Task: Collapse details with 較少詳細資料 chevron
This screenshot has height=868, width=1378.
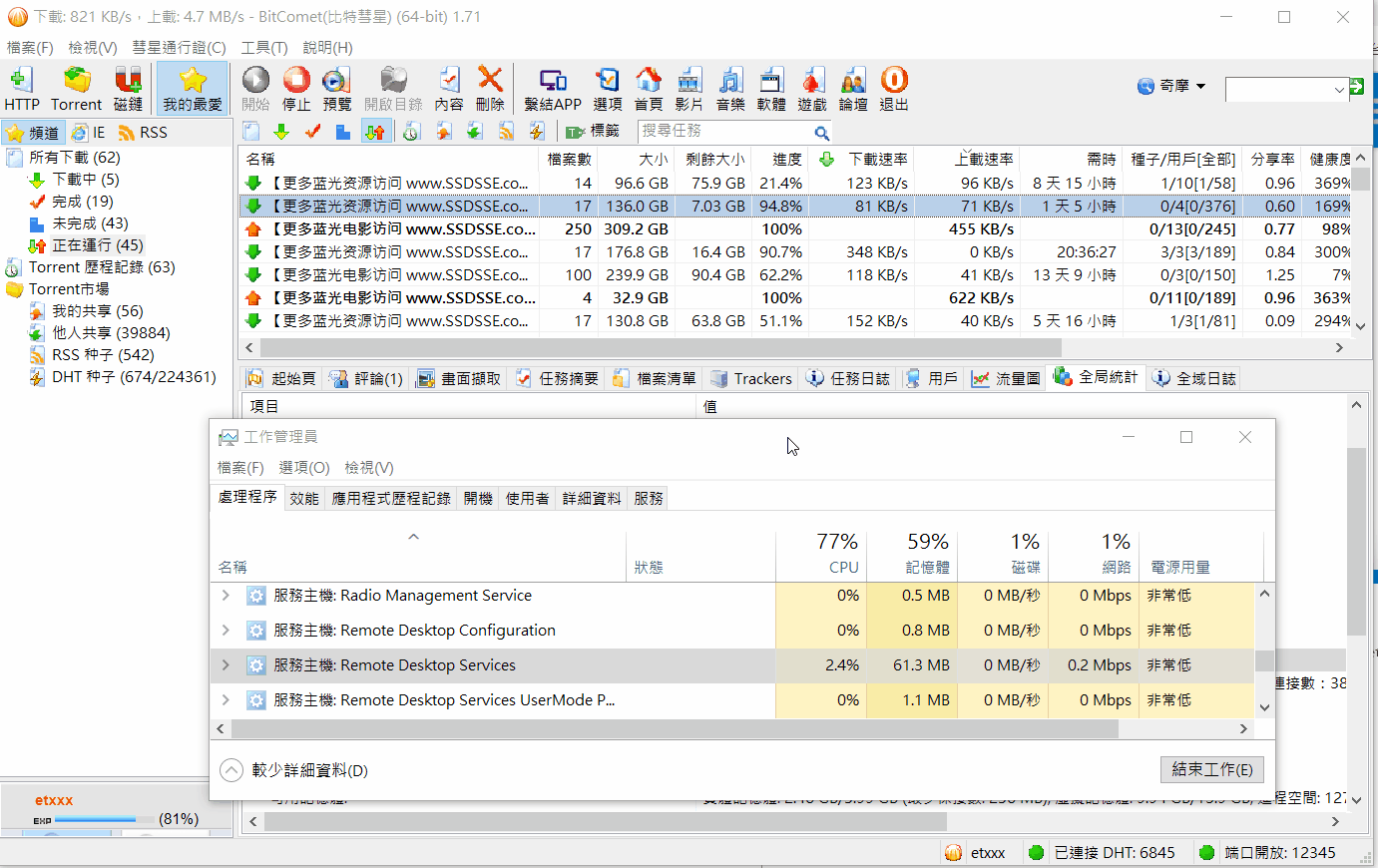Action: [230, 770]
